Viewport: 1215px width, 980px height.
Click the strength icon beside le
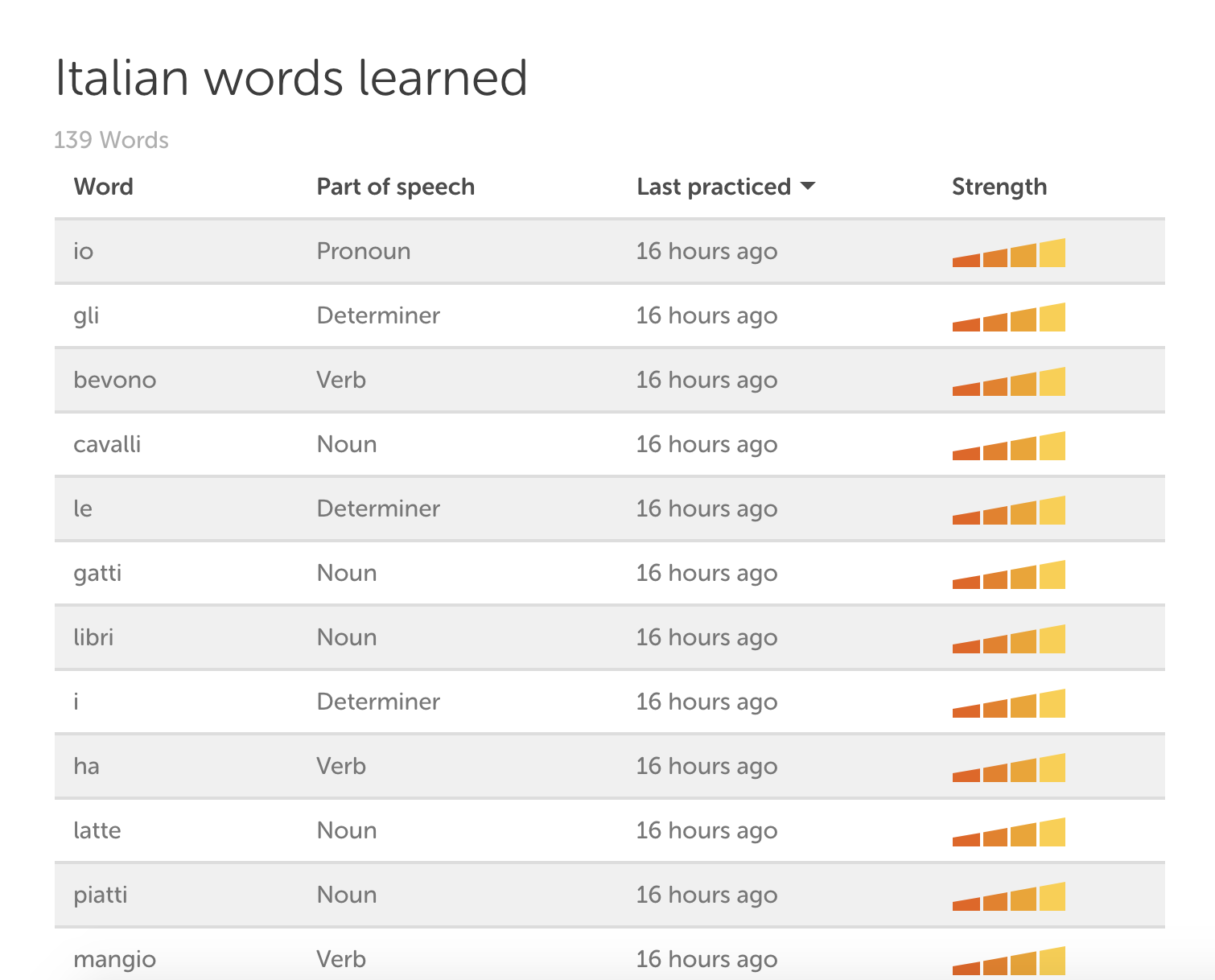(x=1009, y=510)
